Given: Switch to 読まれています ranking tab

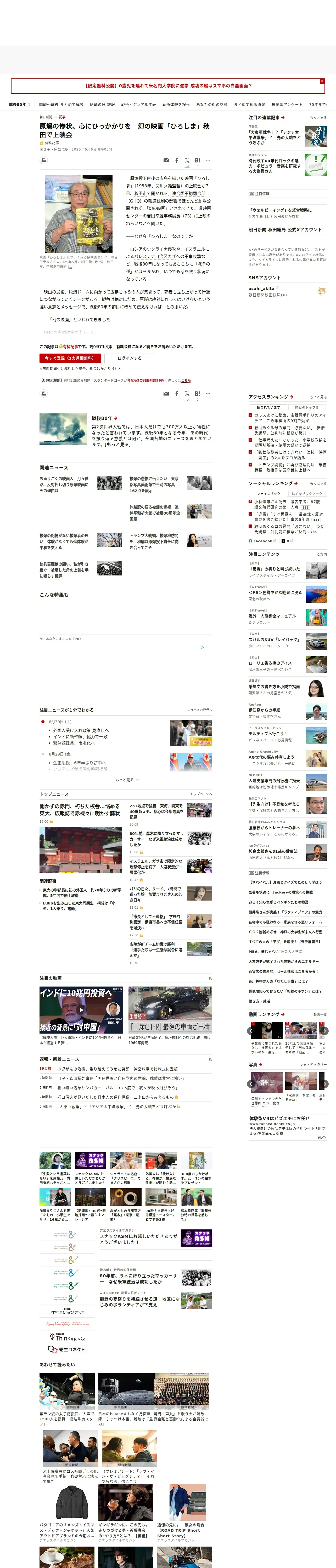Looking at the screenshot, I should (x=268, y=407).
